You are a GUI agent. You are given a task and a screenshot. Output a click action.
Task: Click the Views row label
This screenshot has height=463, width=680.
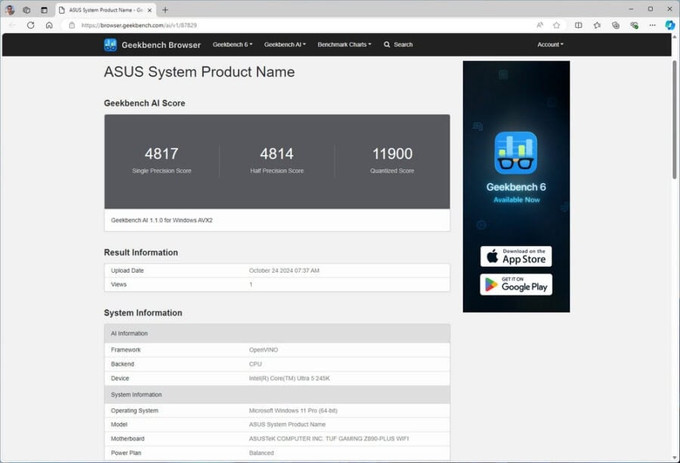tap(119, 284)
